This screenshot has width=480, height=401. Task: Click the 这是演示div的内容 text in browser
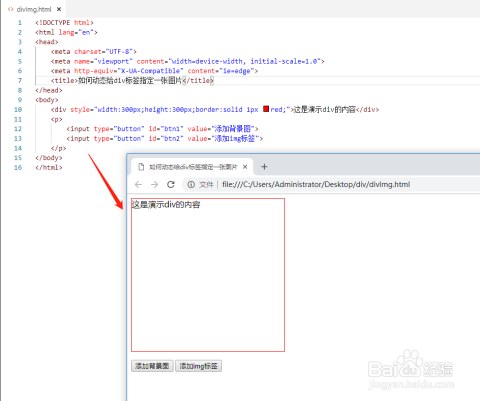[166, 205]
